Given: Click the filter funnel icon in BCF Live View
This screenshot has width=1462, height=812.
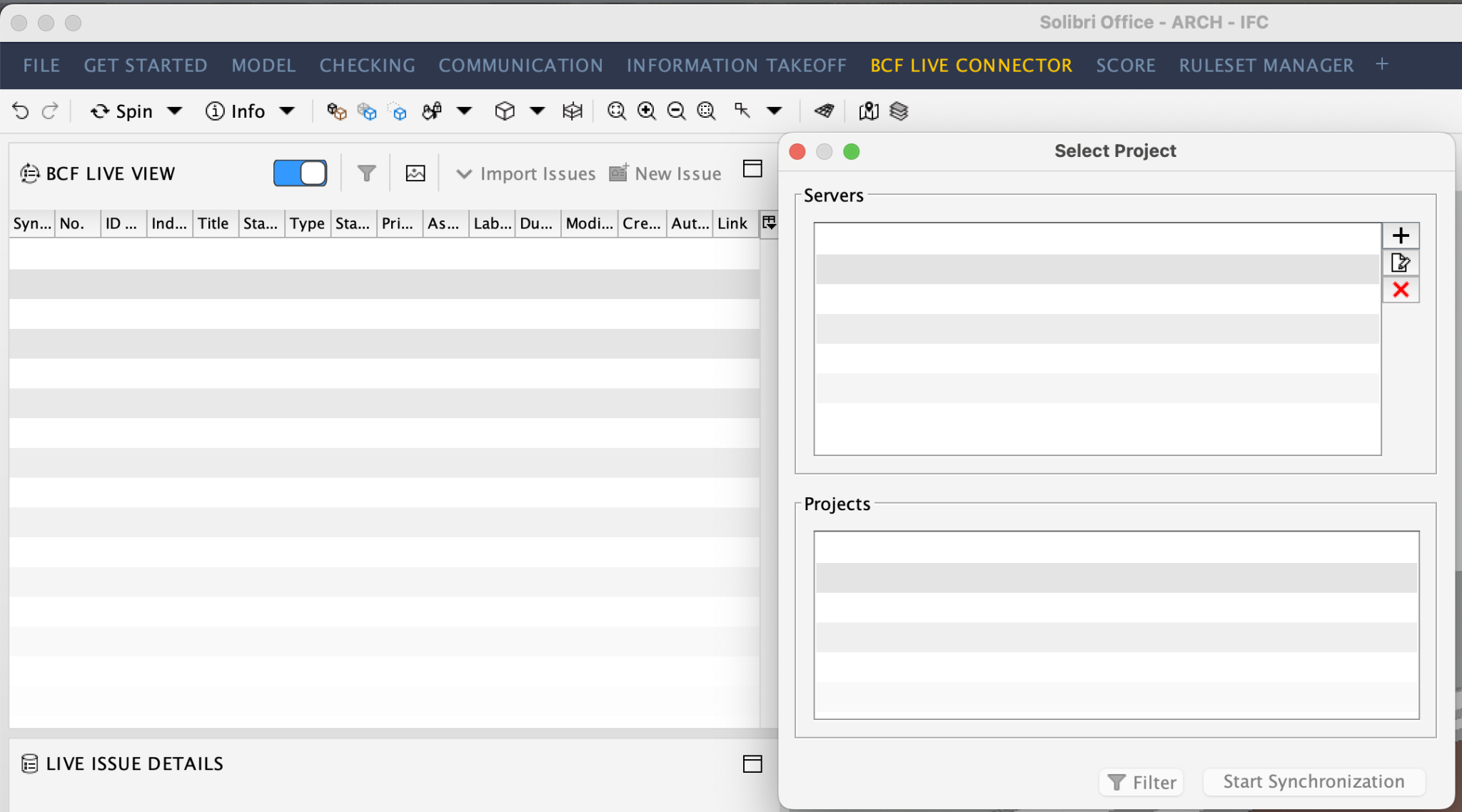Looking at the screenshot, I should [x=366, y=173].
